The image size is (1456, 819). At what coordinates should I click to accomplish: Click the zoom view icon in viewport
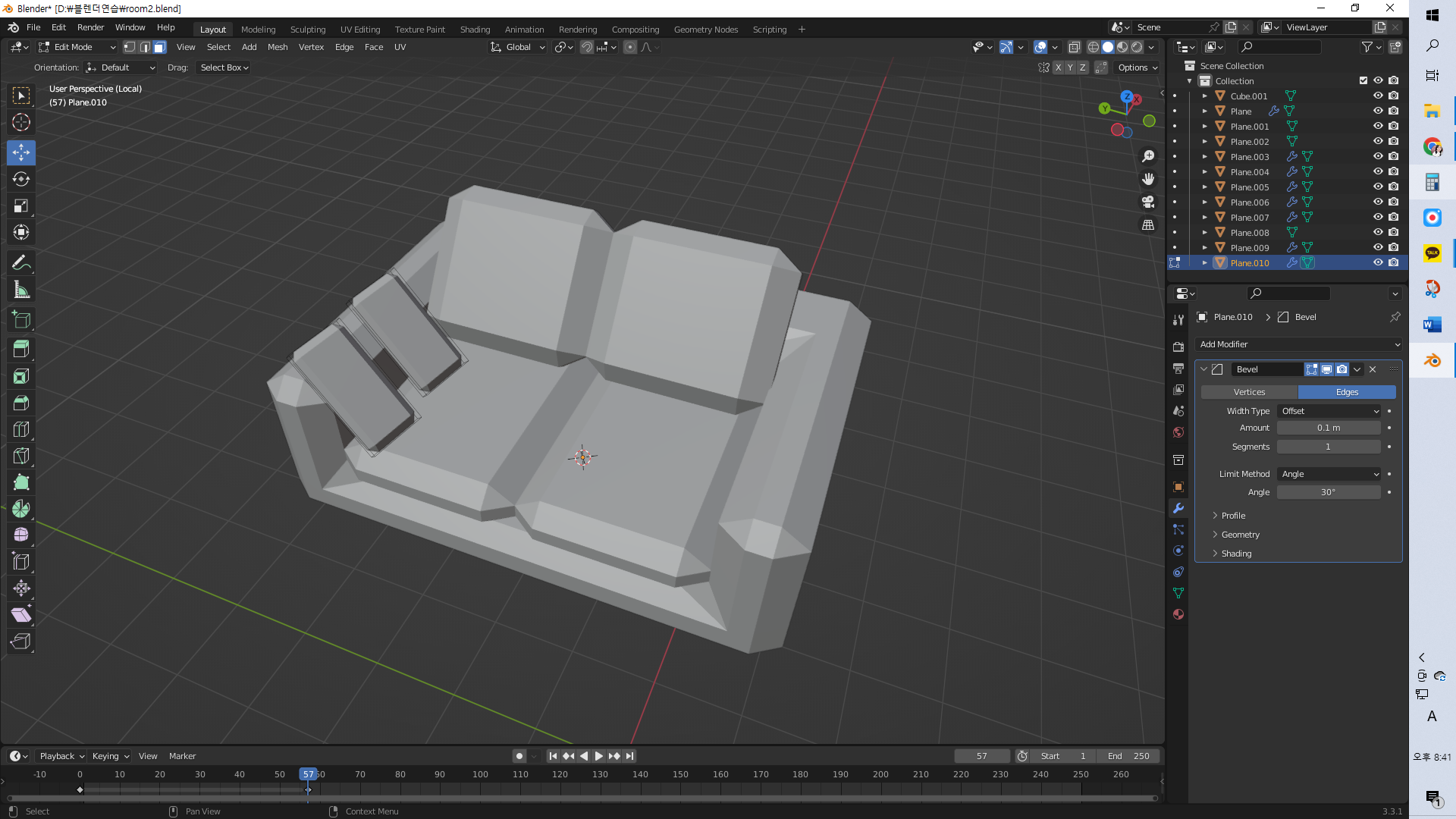pos(1148,156)
